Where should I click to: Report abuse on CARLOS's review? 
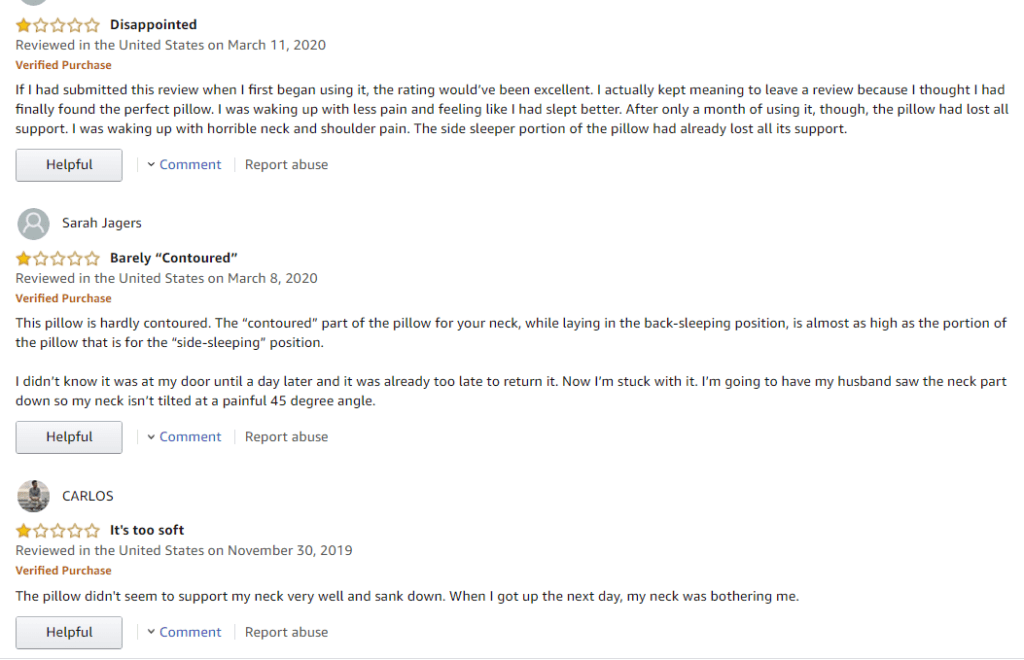coord(286,633)
